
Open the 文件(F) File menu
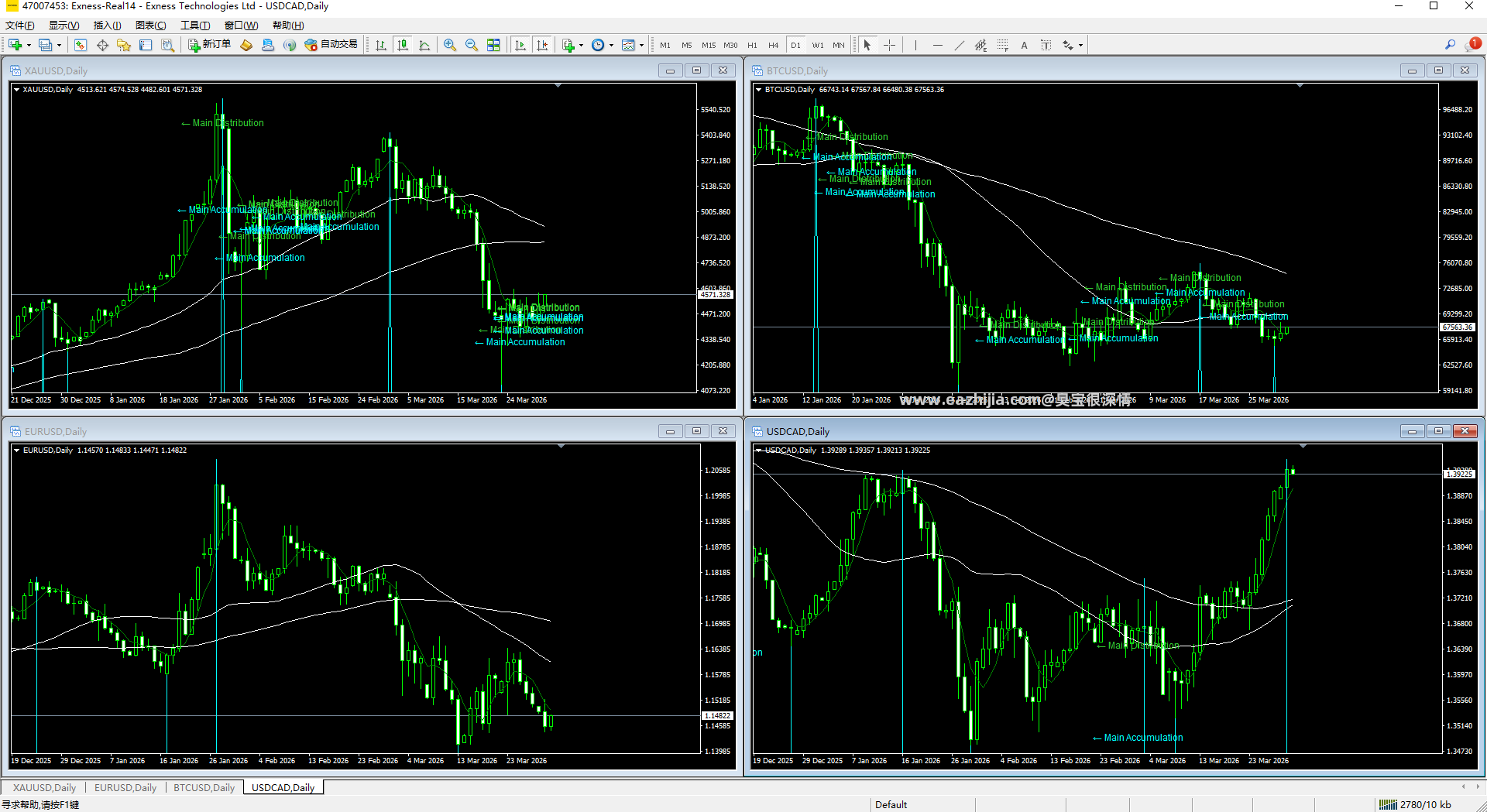[19, 26]
